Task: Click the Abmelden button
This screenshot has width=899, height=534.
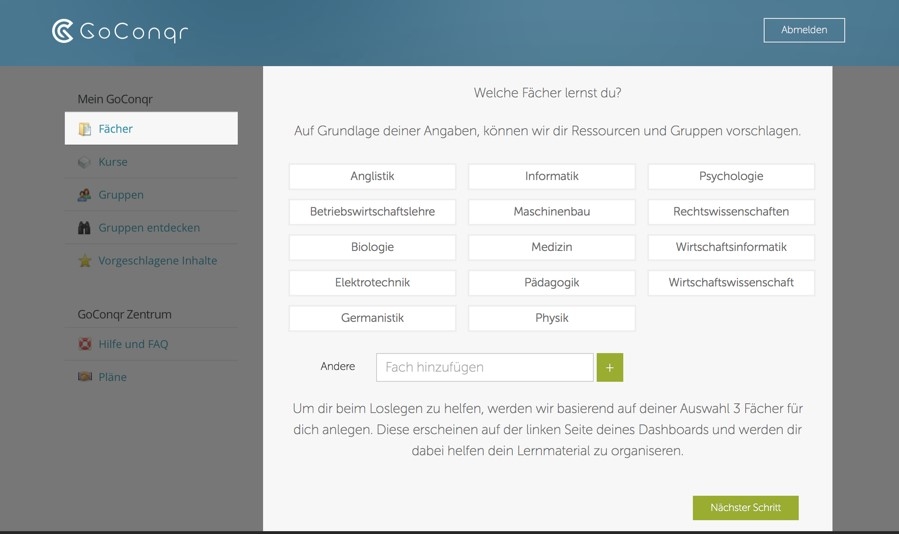Action: [804, 30]
